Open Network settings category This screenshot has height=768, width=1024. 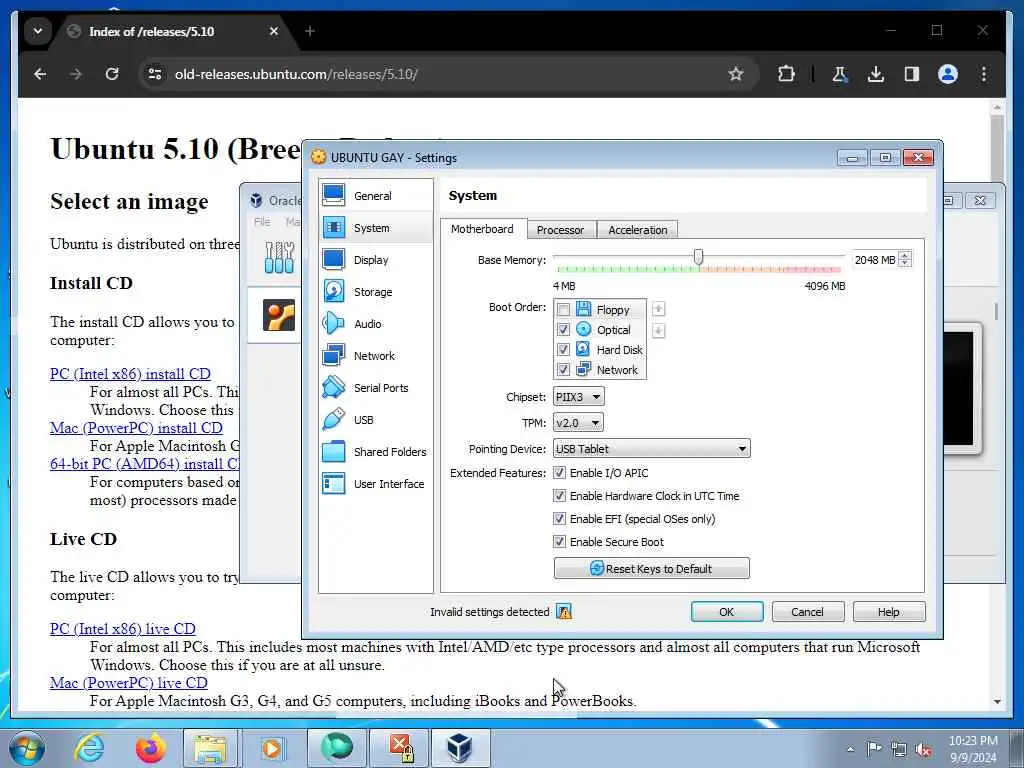click(x=376, y=355)
